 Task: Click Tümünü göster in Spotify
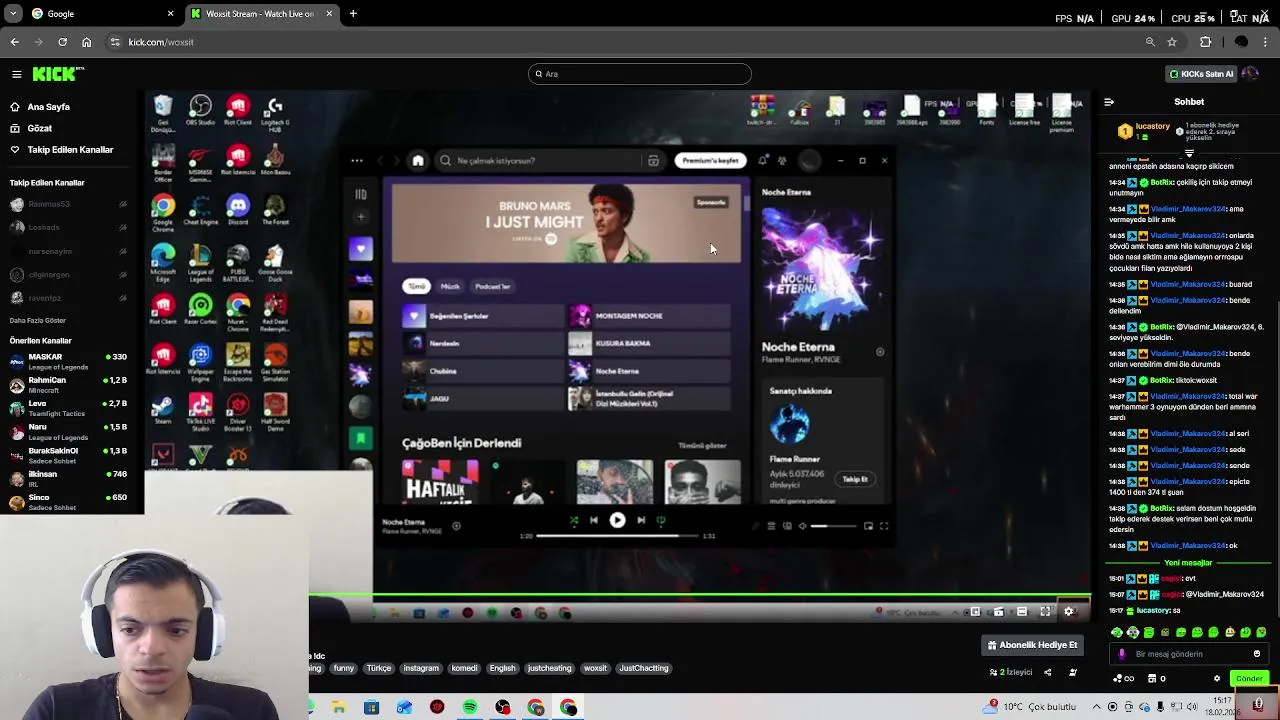point(702,446)
